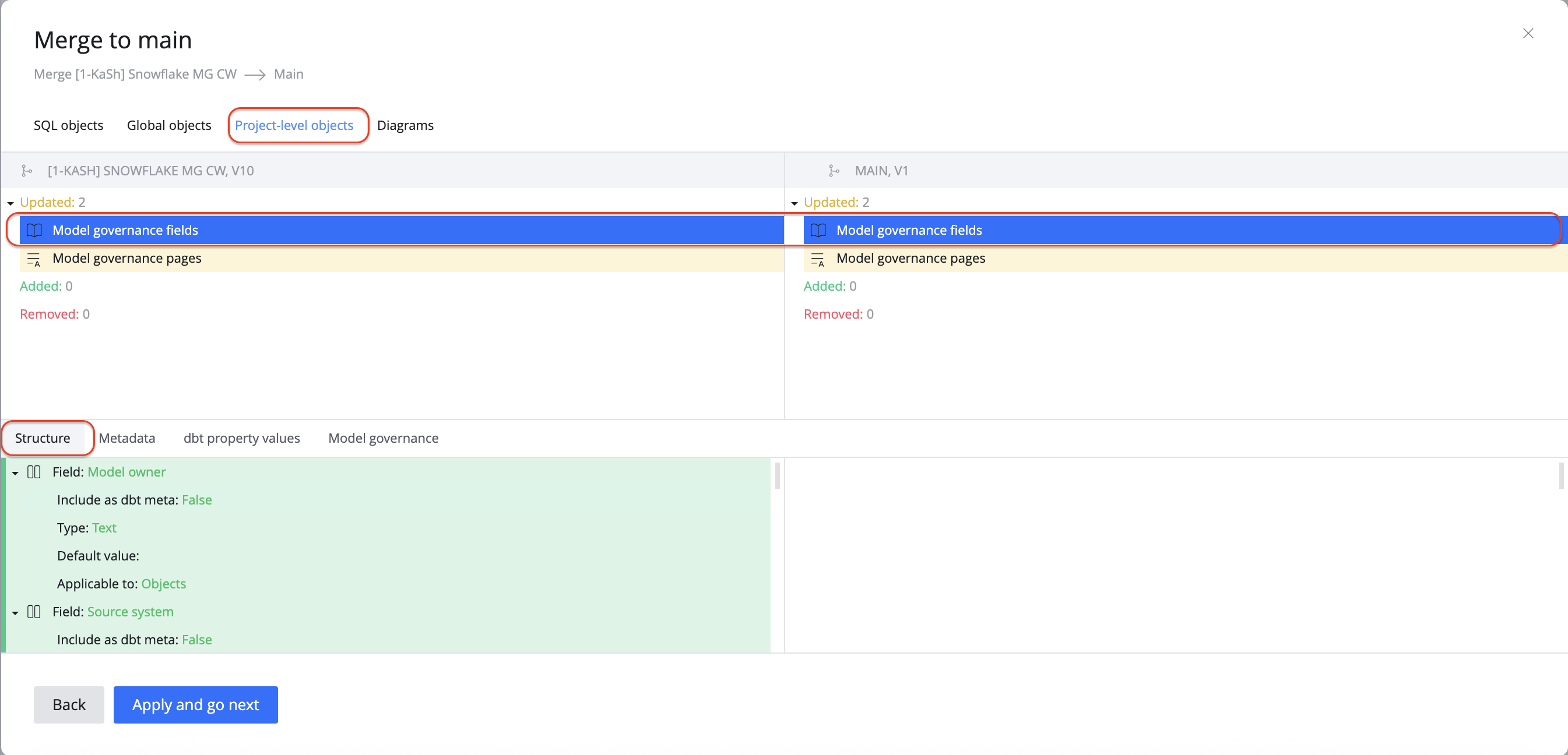
Task: Open dbt property values tab
Action: click(x=242, y=438)
